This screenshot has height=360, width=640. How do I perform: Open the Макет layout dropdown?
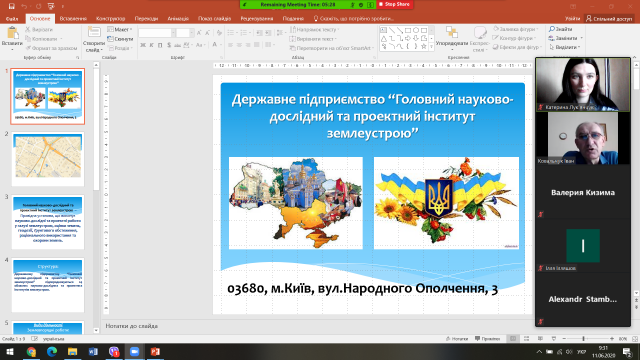point(120,29)
